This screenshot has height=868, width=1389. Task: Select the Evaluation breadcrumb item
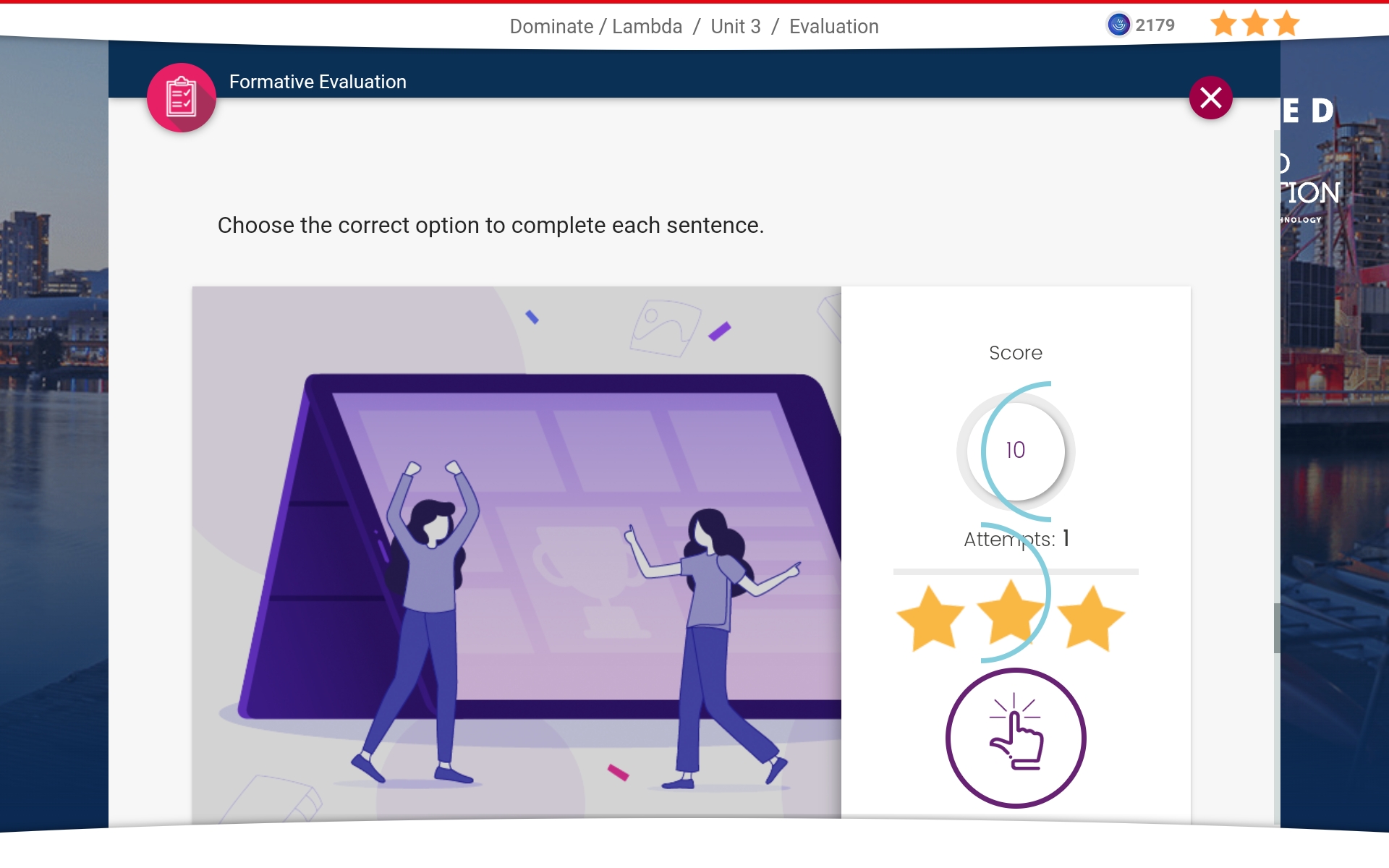click(x=833, y=27)
